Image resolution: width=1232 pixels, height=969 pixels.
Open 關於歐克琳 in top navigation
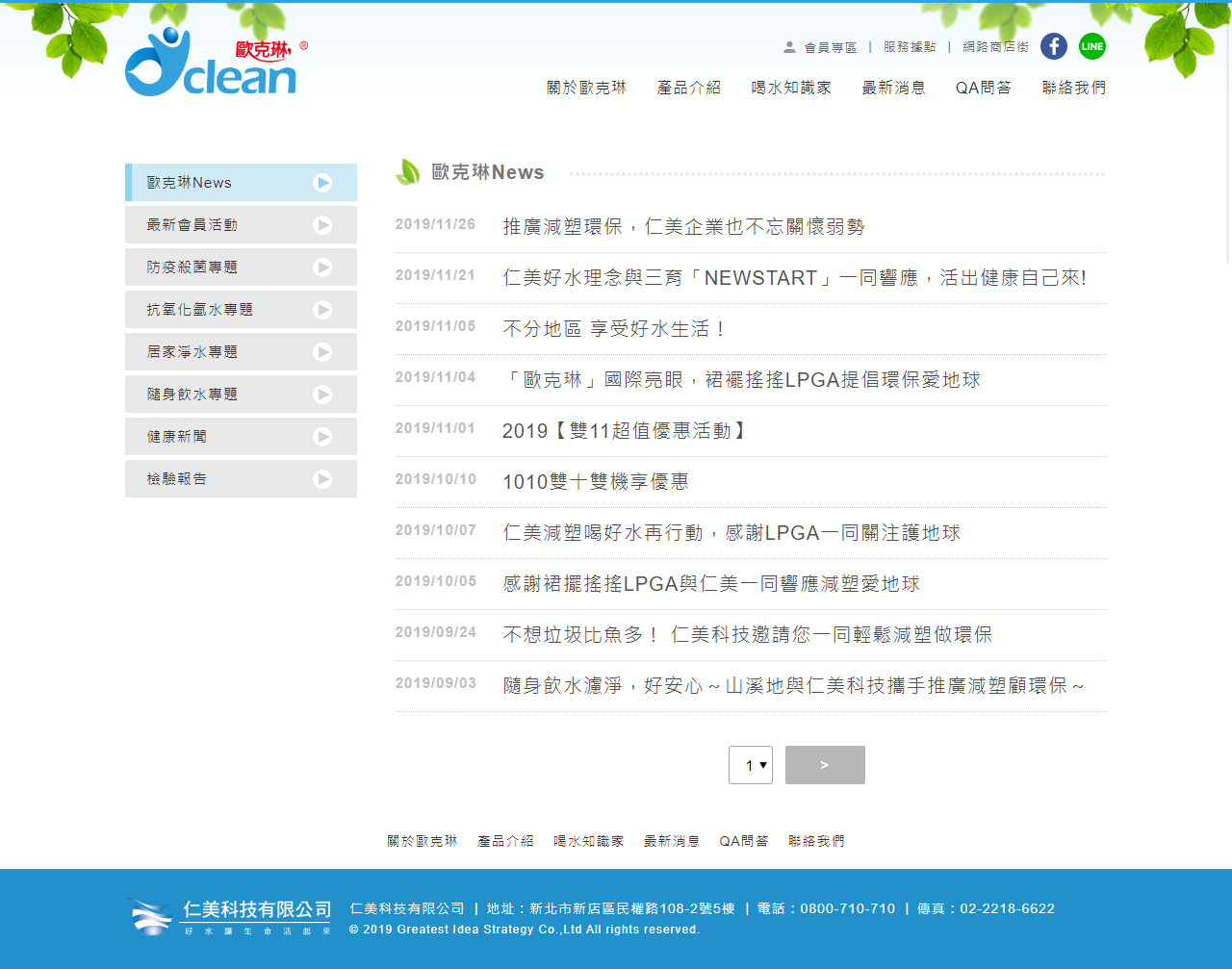pyautogui.click(x=587, y=88)
